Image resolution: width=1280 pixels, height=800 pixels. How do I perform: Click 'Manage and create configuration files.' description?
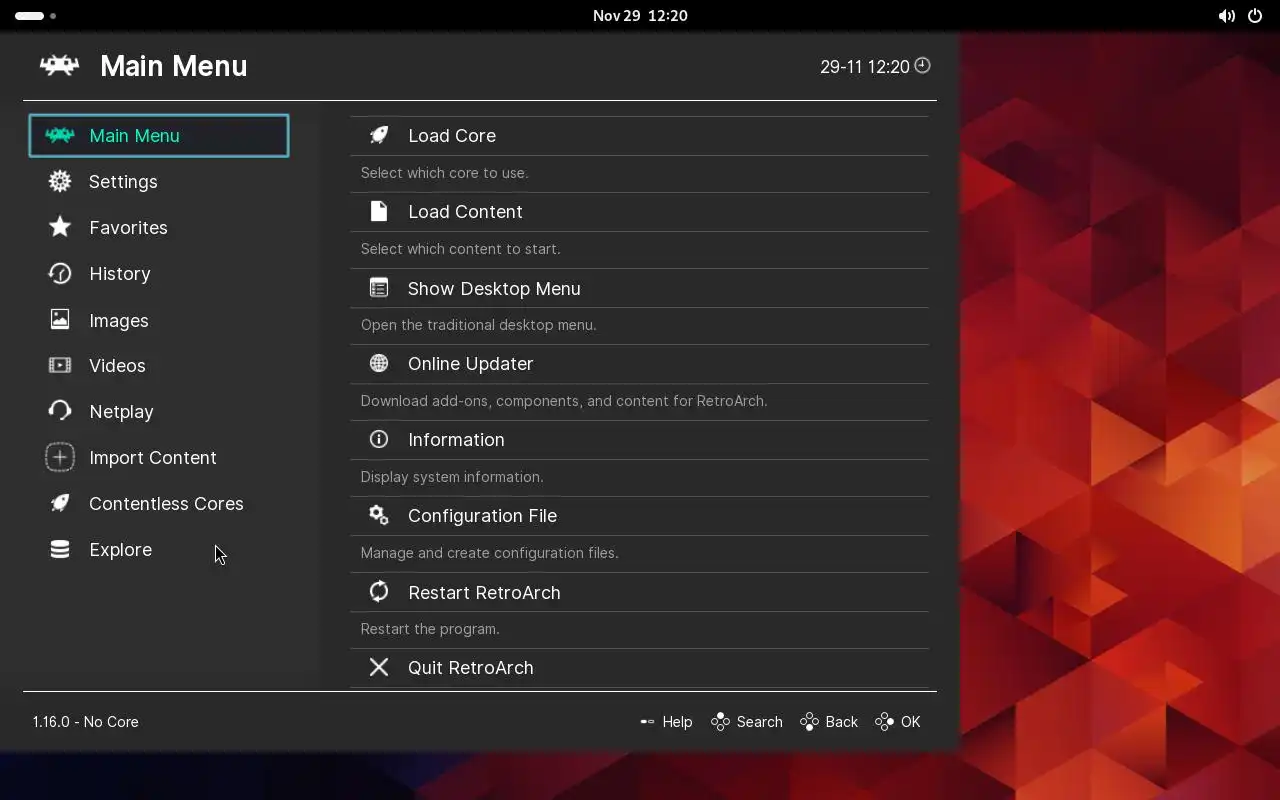click(489, 553)
